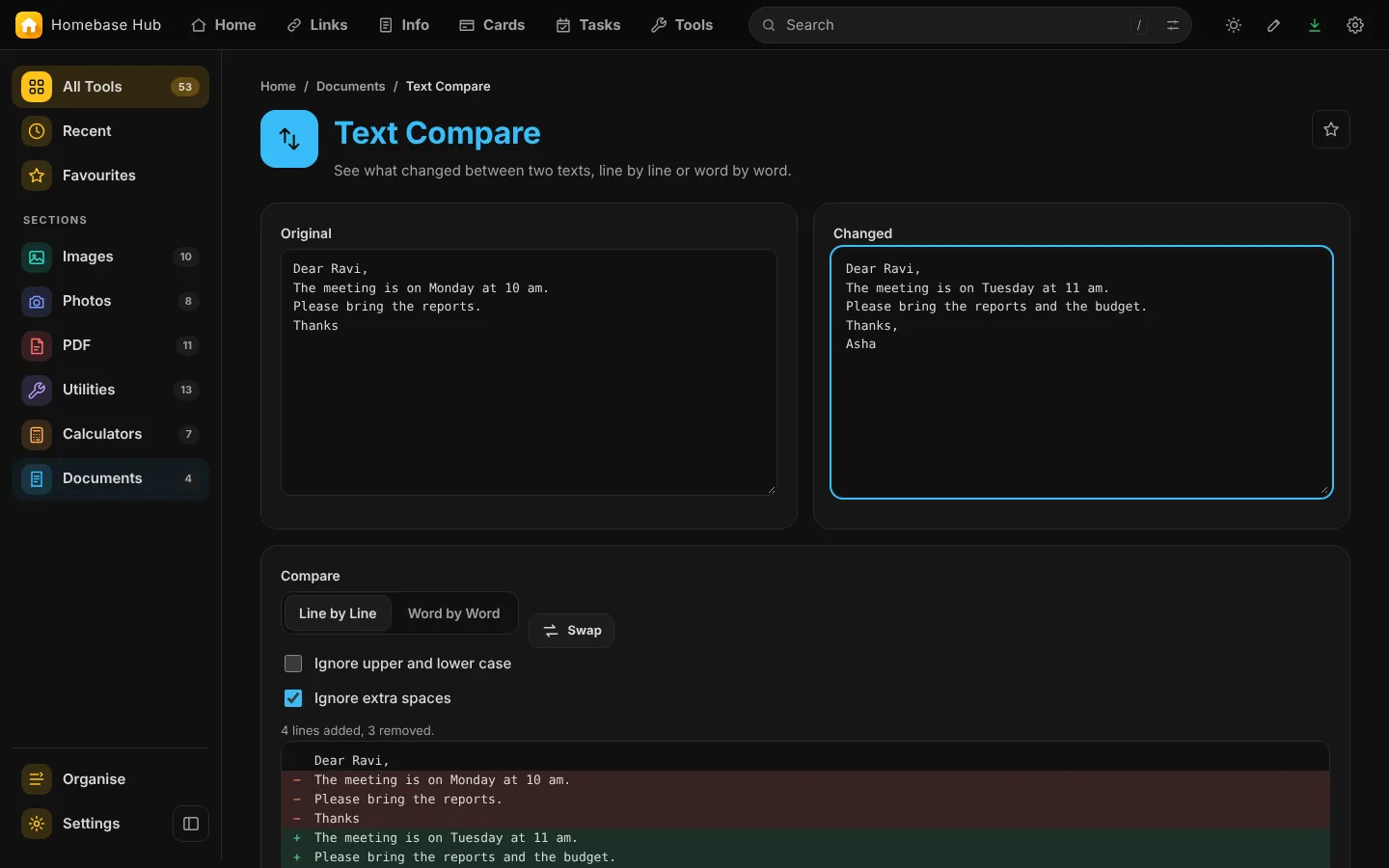Image resolution: width=1389 pixels, height=868 pixels.
Task: Collapse the sidebar with the panel icon
Action: 191,824
